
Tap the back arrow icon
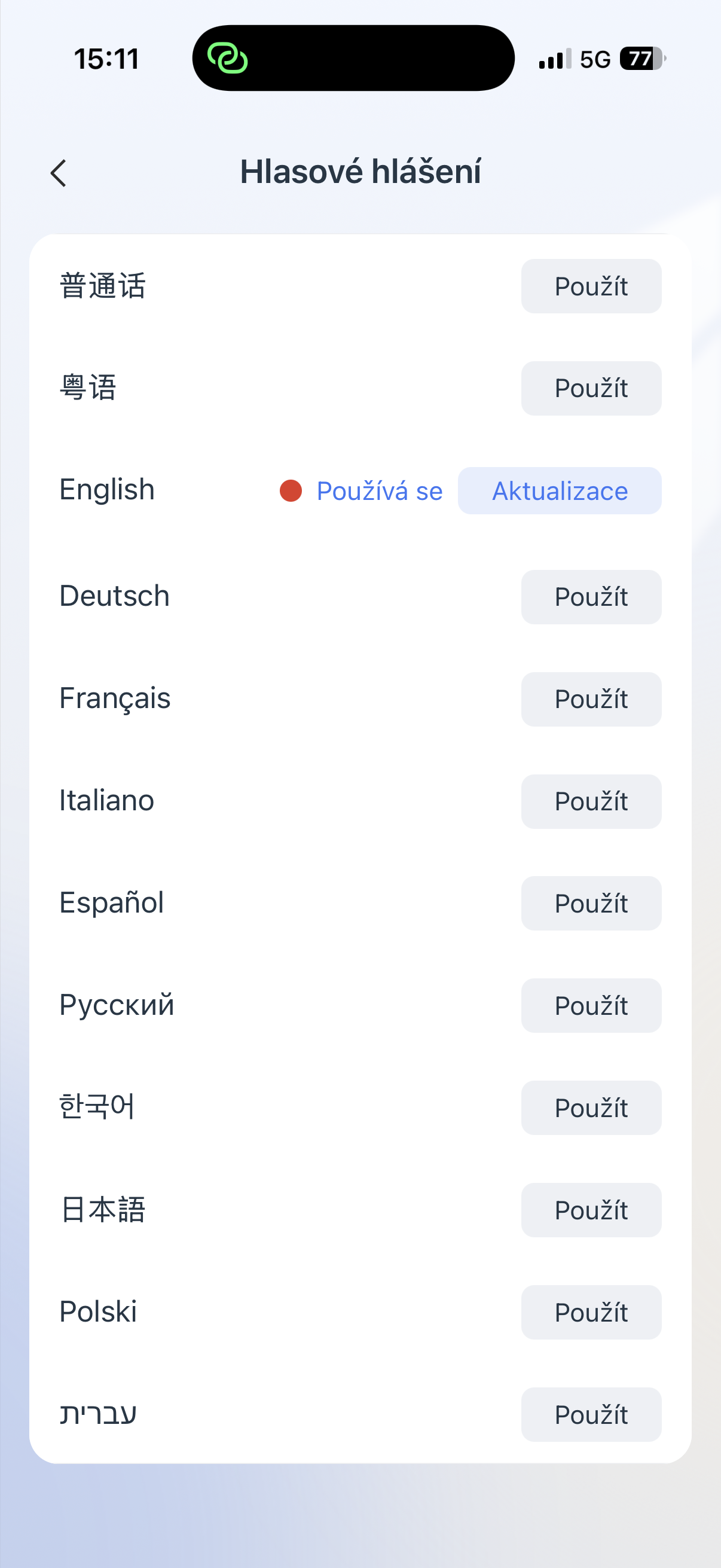[x=59, y=173]
